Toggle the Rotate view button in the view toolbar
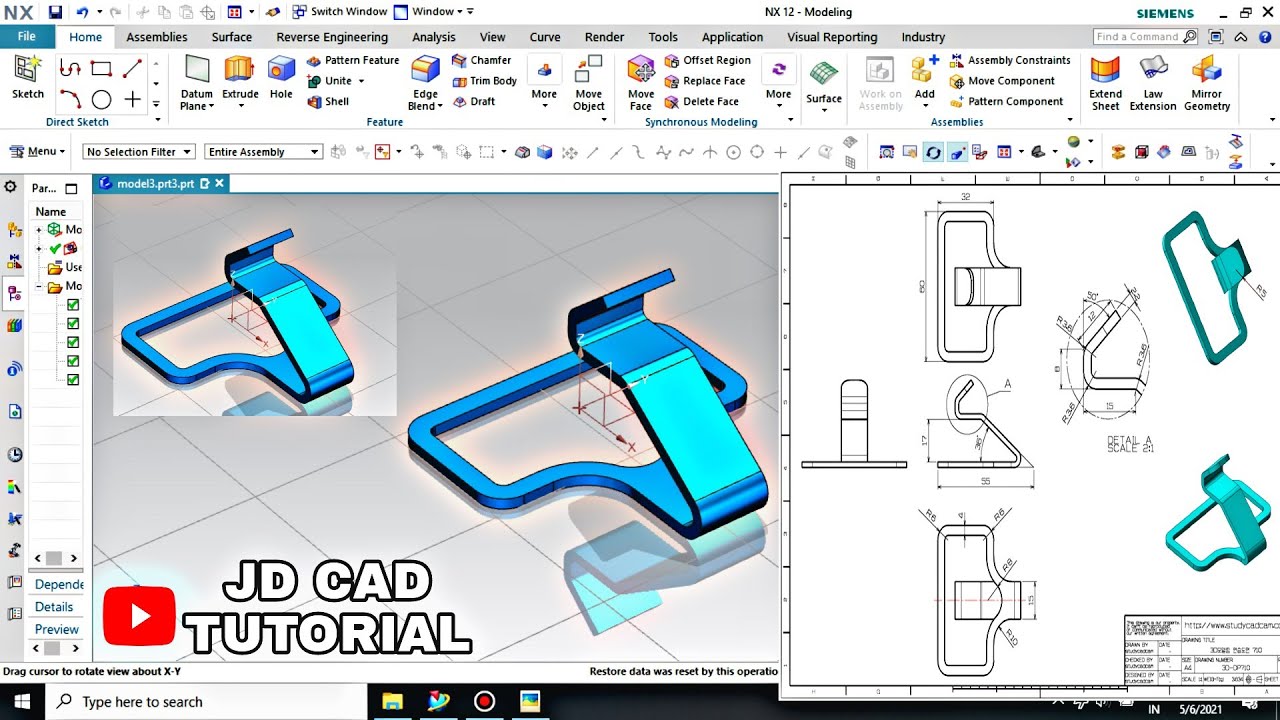Screen dimensions: 1280x720 pos(933,152)
